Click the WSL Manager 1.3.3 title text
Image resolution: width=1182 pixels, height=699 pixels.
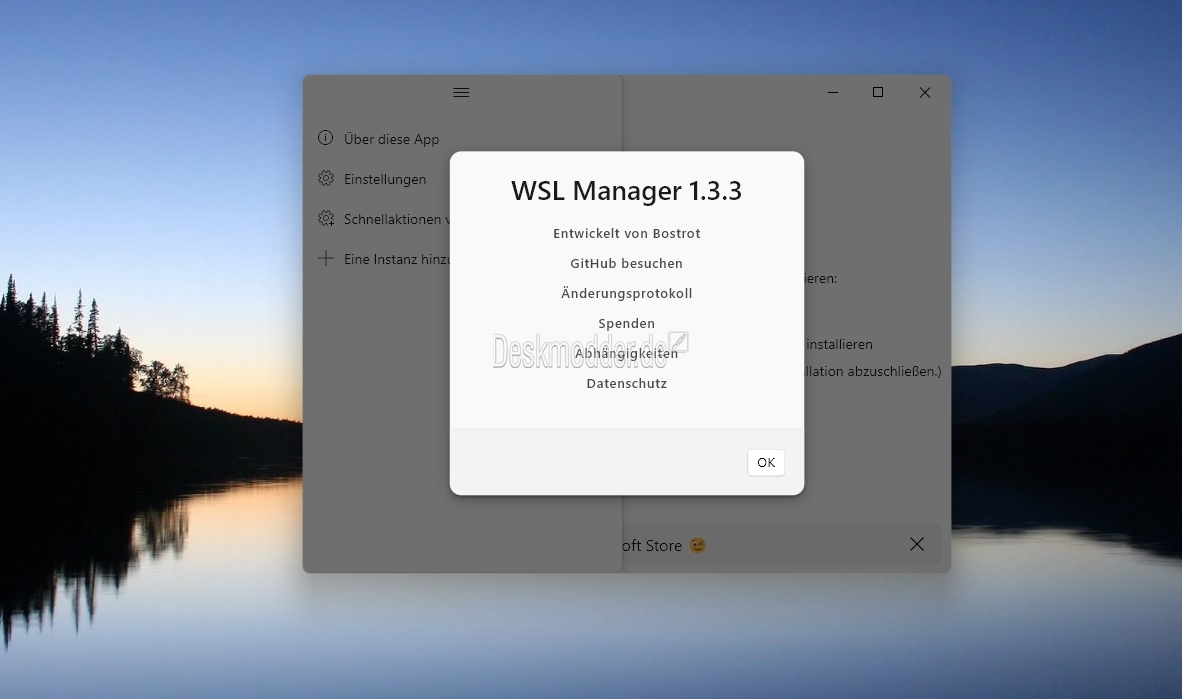pyautogui.click(x=626, y=191)
